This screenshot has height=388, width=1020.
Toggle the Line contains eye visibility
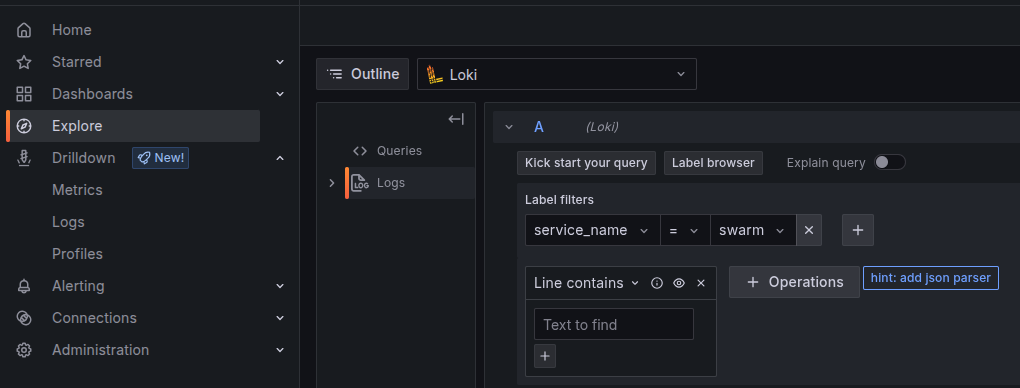pyautogui.click(x=679, y=283)
